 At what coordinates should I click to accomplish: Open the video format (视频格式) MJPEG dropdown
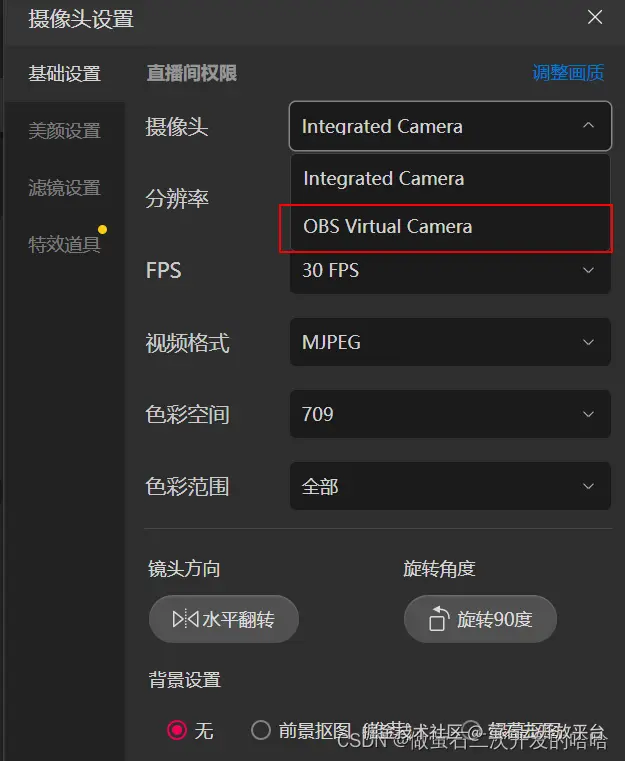(x=450, y=342)
